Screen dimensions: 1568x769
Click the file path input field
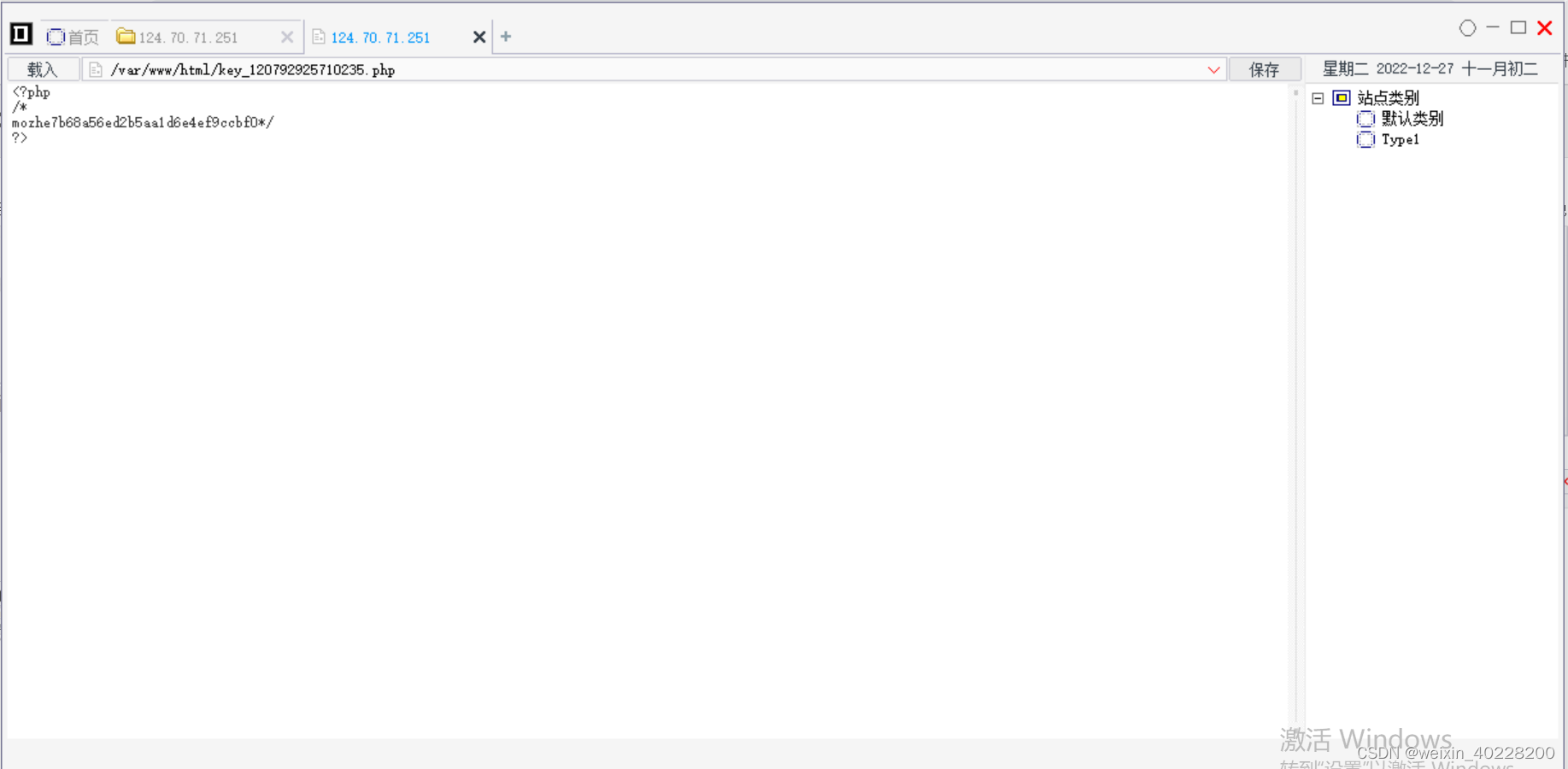click(655, 69)
